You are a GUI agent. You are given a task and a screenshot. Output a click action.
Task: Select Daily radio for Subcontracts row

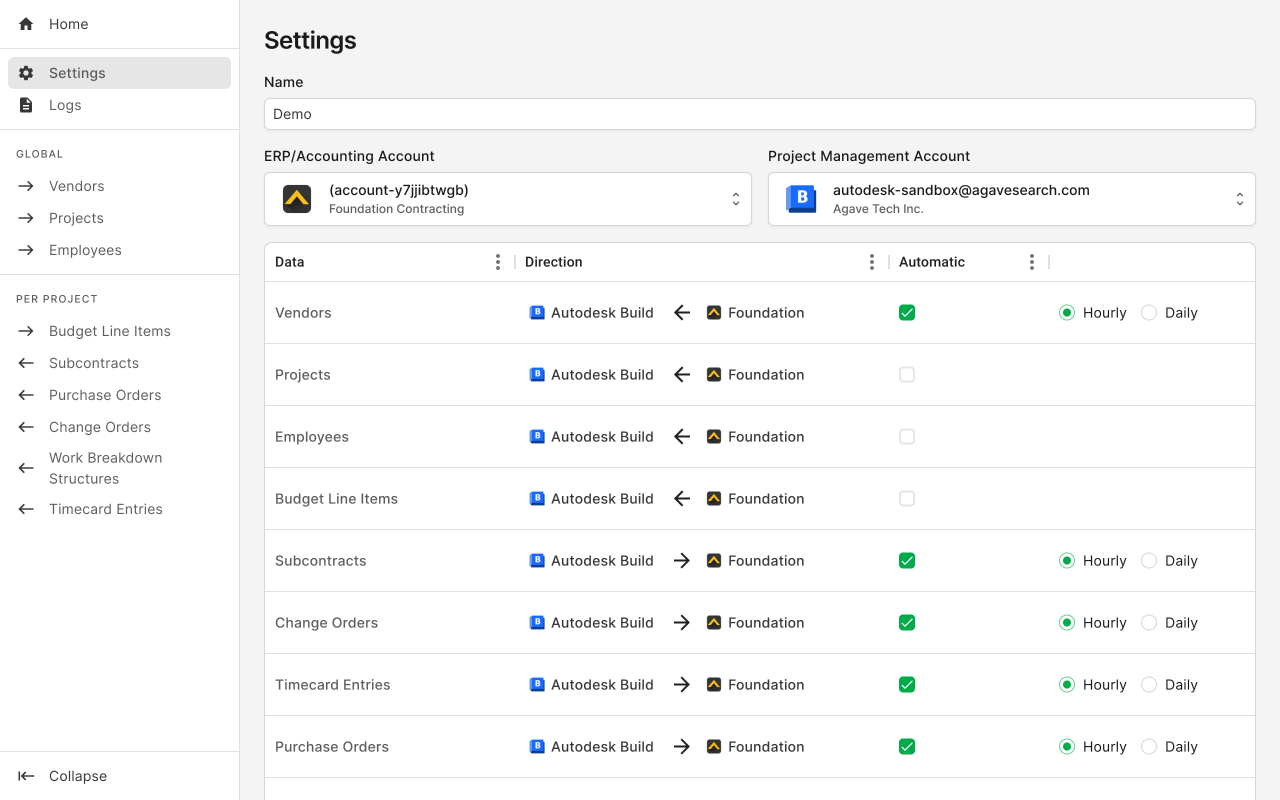coord(1149,561)
